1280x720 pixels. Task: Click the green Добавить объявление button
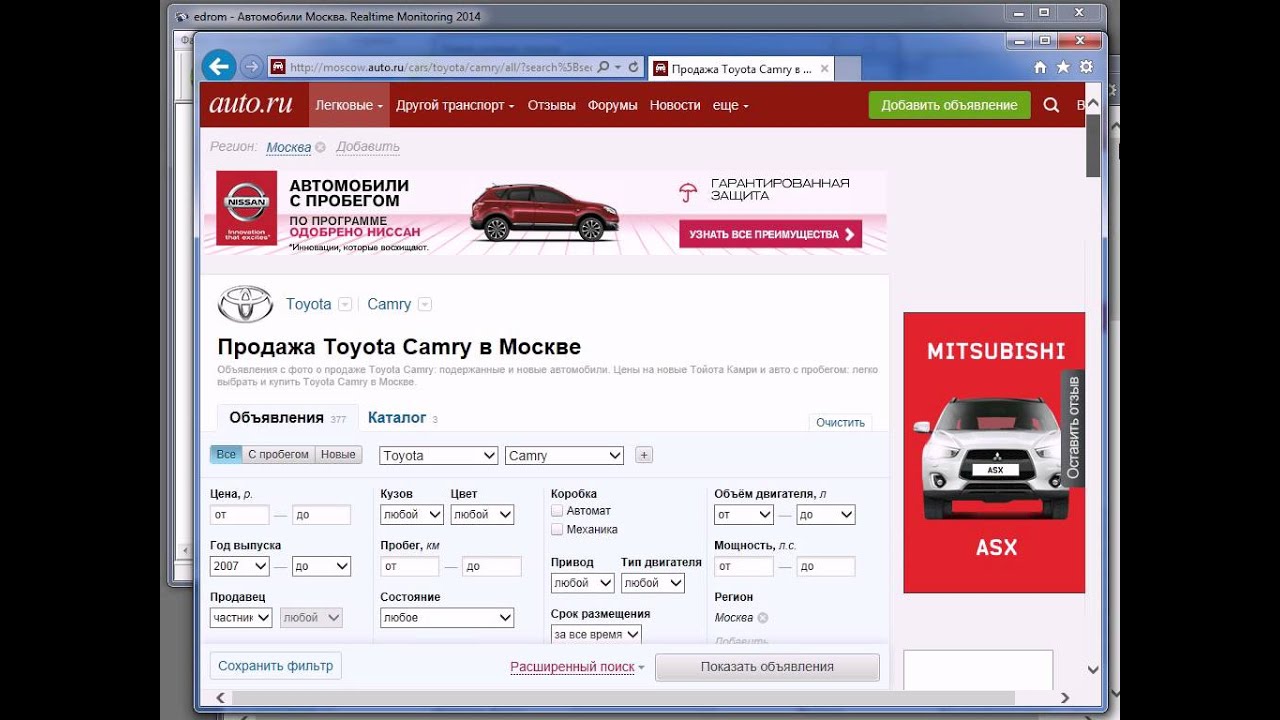tap(949, 105)
